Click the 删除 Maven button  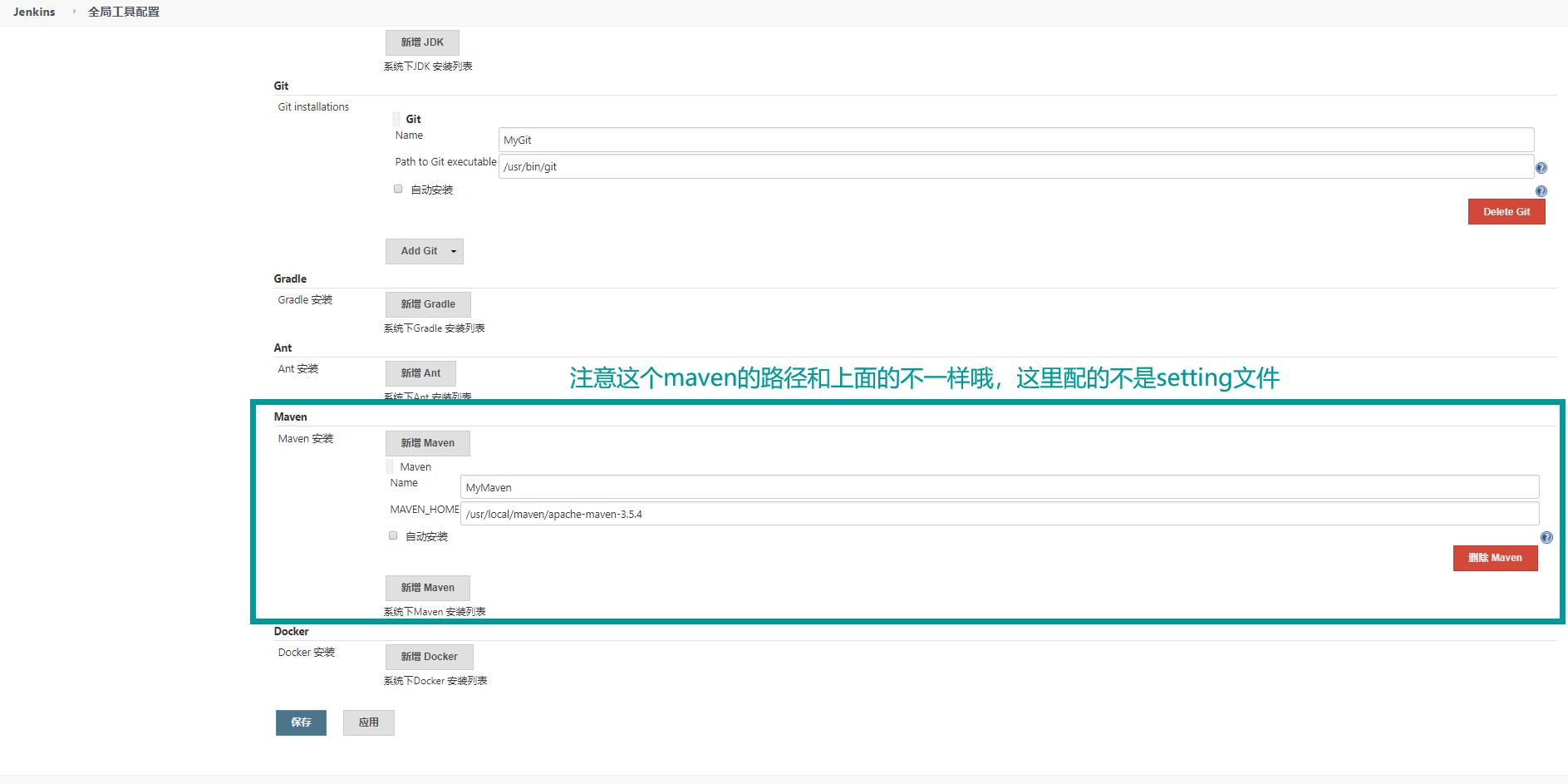coord(1495,558)
